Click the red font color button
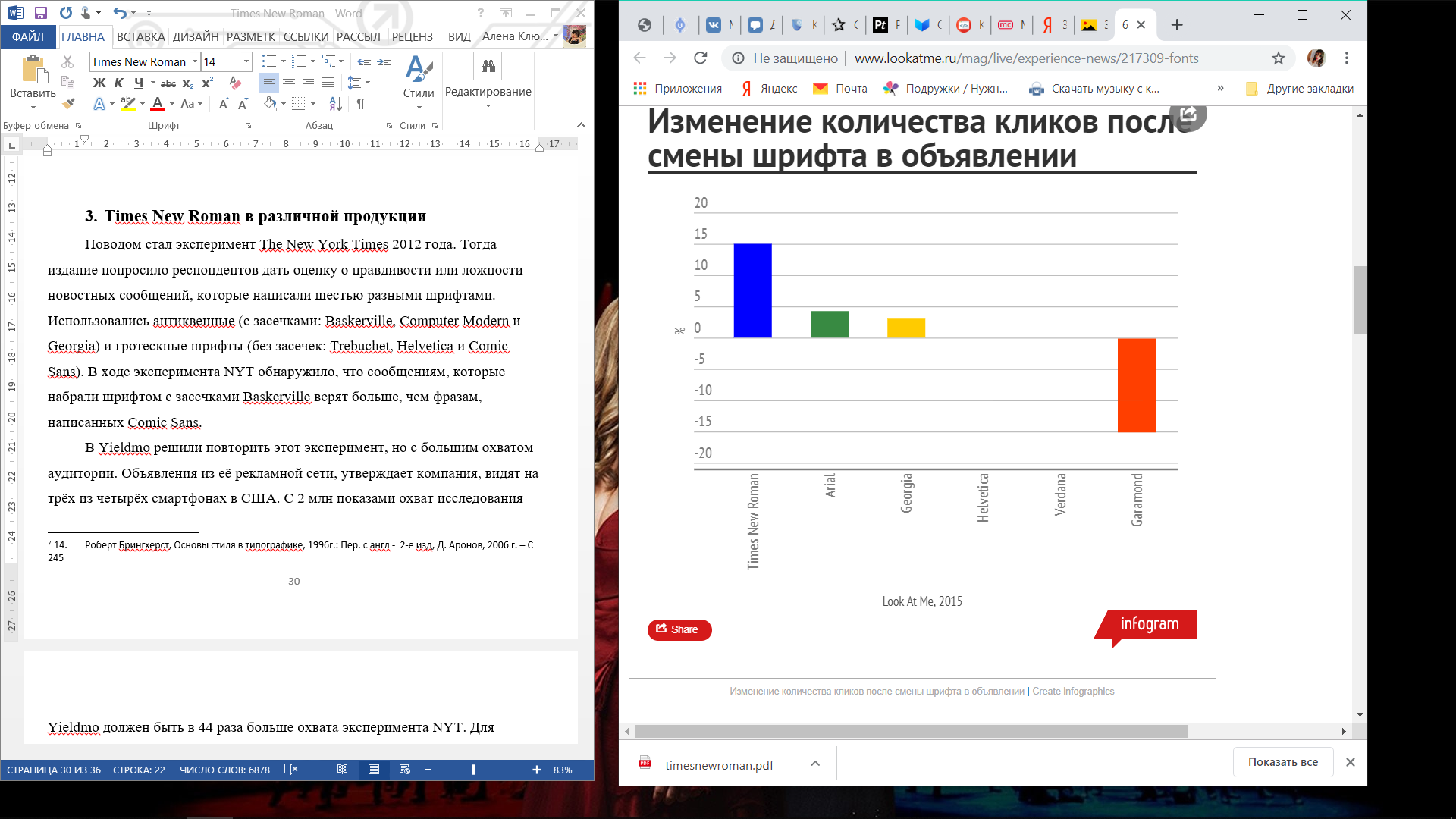The height and width of the screenshot is (819, 1456). 158,104
